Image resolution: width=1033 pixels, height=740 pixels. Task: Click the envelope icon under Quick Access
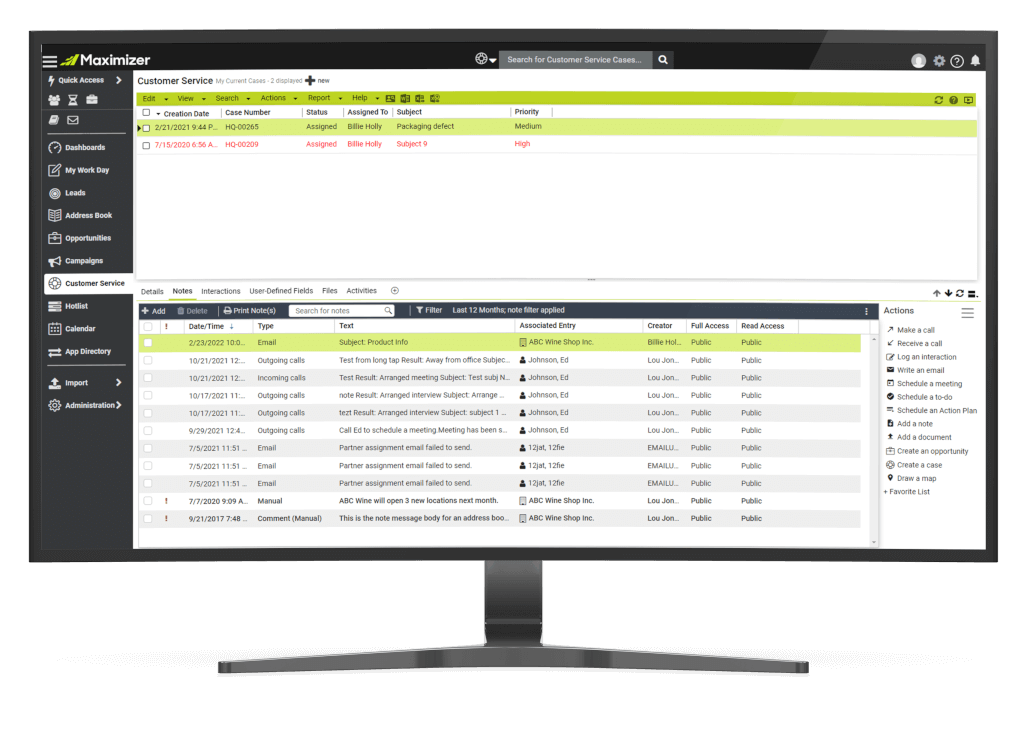[x=73, y=120]
